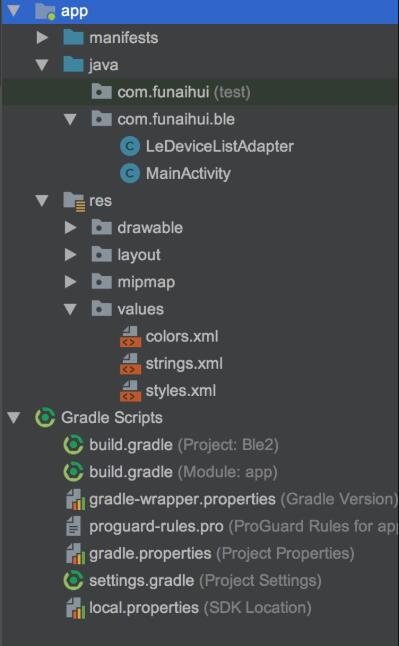Click the MainActivity class icon
The image size is (399, 646).
coord(130,173)
